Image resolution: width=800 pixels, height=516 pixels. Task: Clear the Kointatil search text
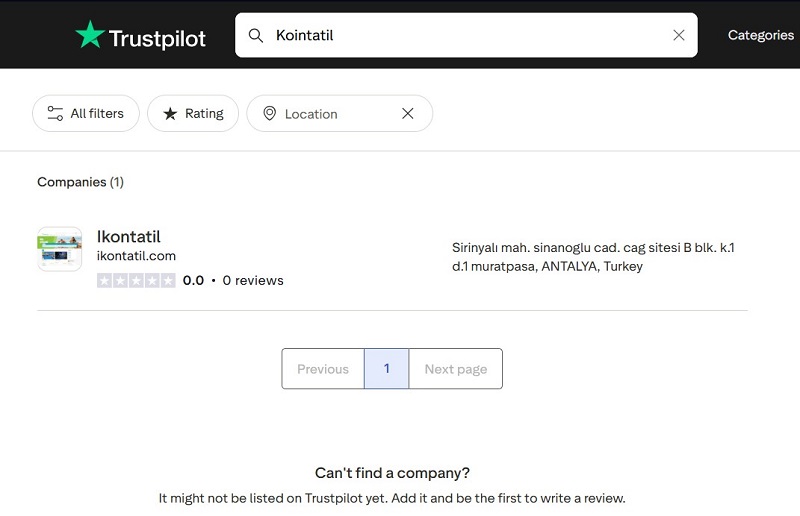click(679, 35)
